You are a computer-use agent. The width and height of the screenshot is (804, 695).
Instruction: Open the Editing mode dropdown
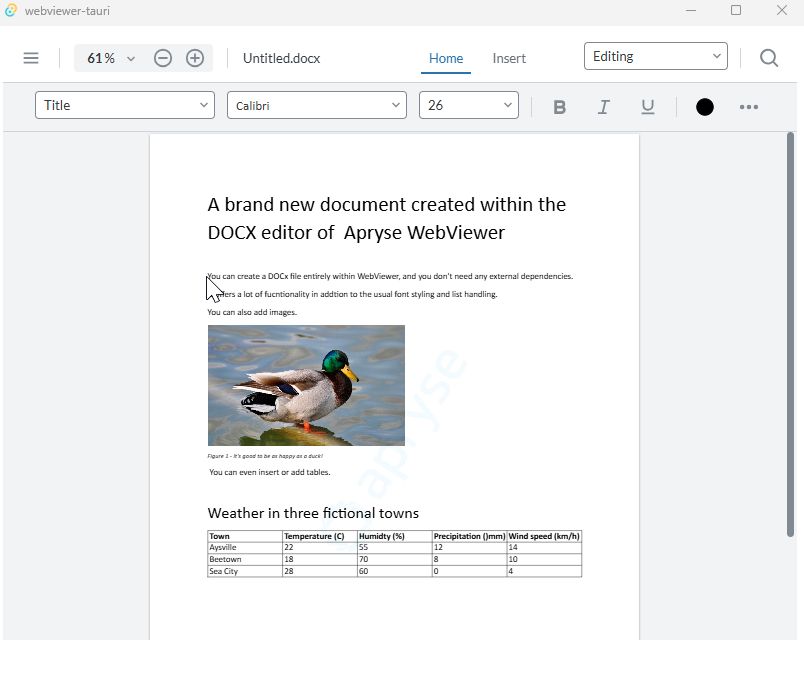(655, 56)
